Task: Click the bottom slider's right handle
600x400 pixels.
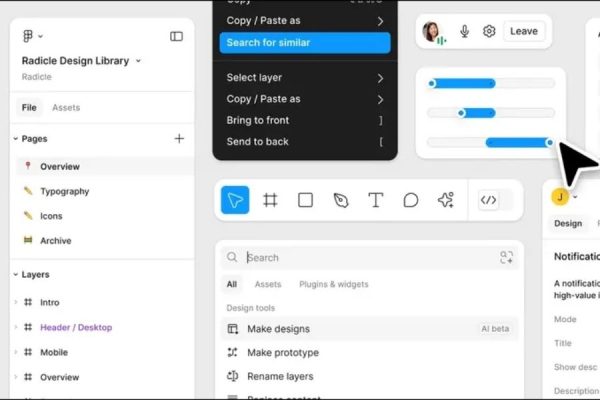Action: point(549,142)
